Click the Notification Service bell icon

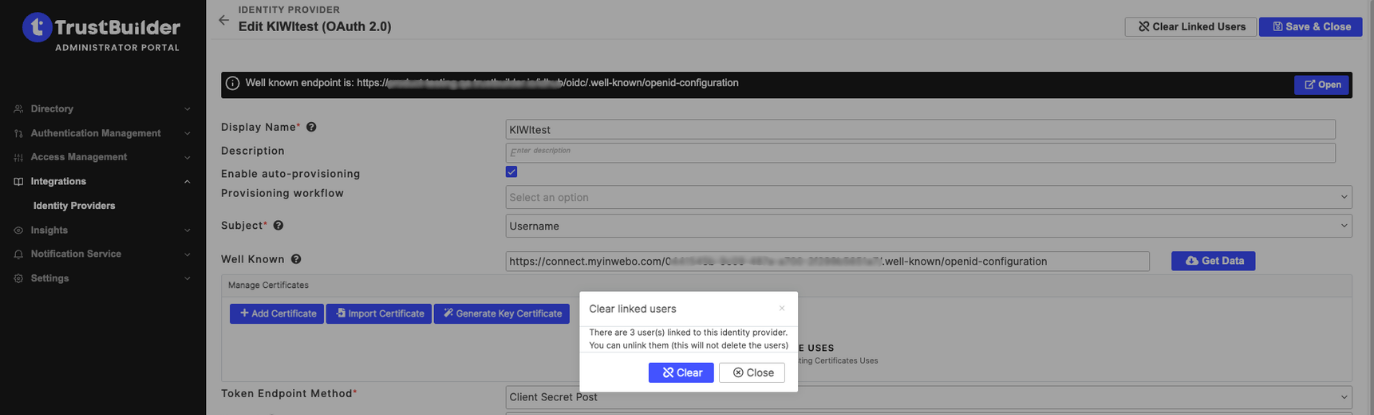coord(18,254)
